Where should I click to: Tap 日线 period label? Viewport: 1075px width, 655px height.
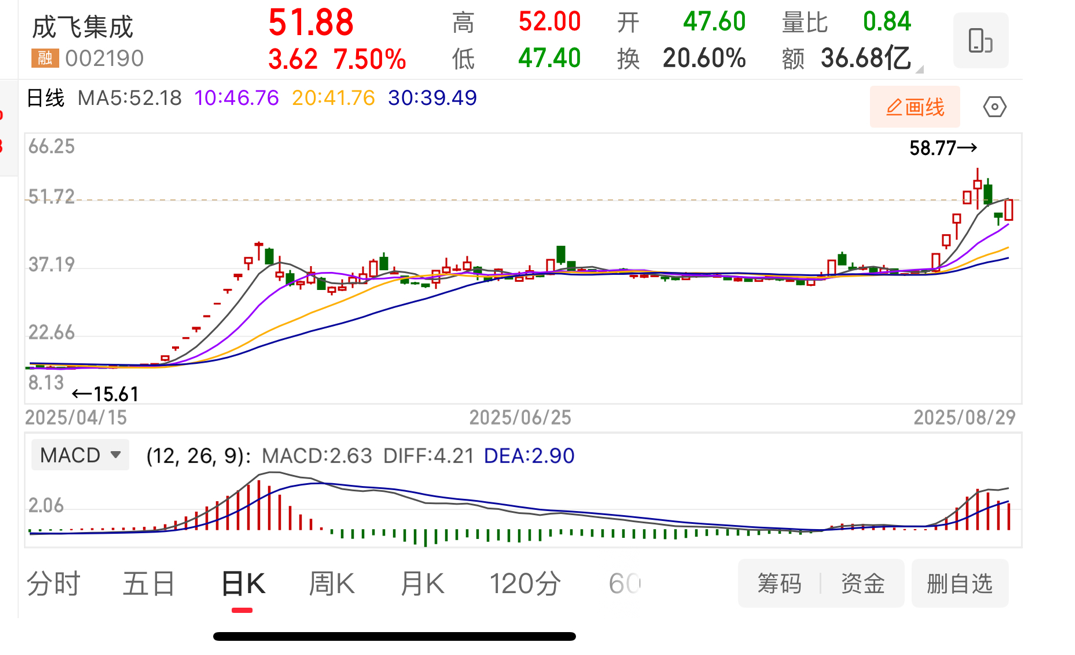tap(45, 98)
